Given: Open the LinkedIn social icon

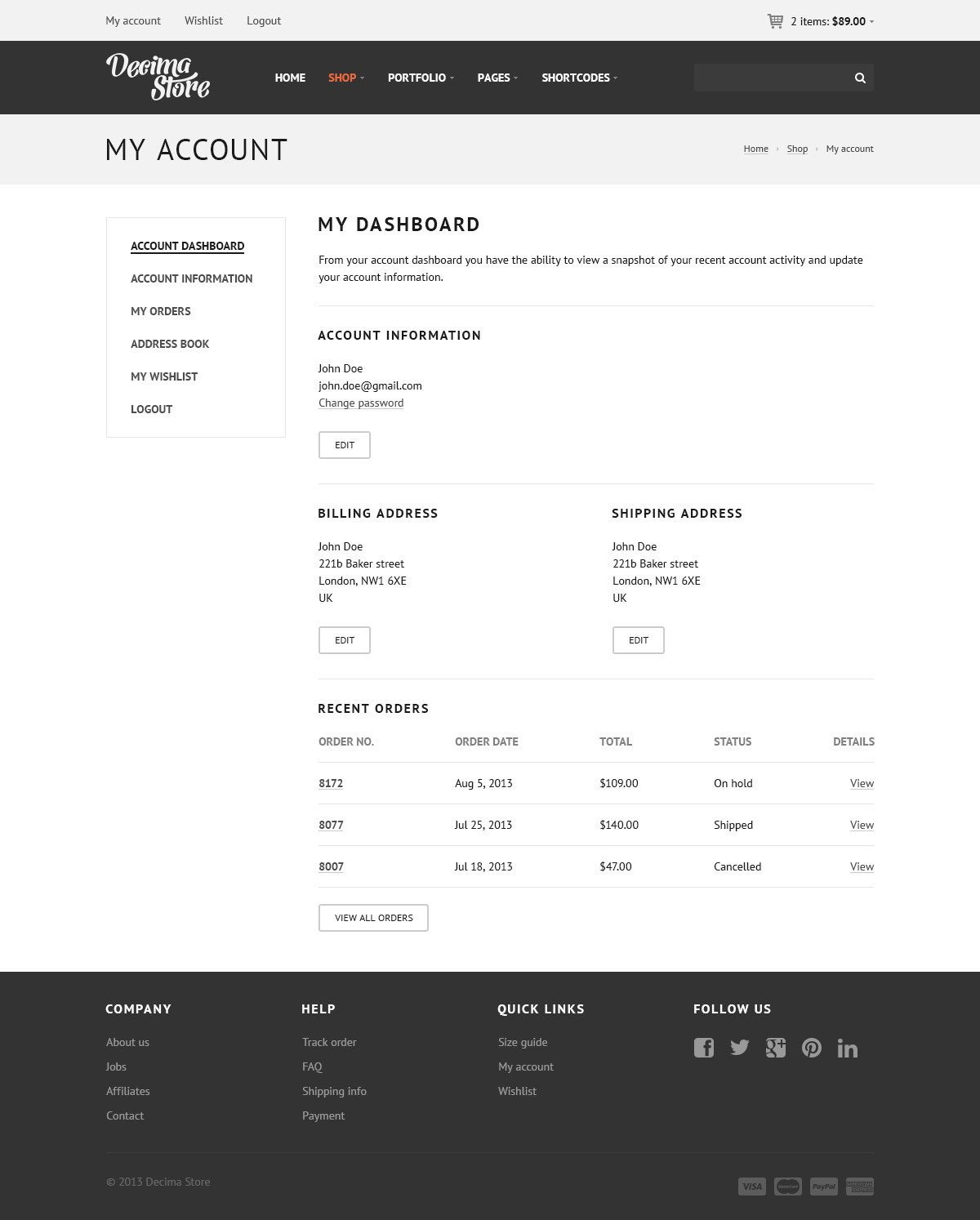Looking at the screenshot, I should (848, 1049).
